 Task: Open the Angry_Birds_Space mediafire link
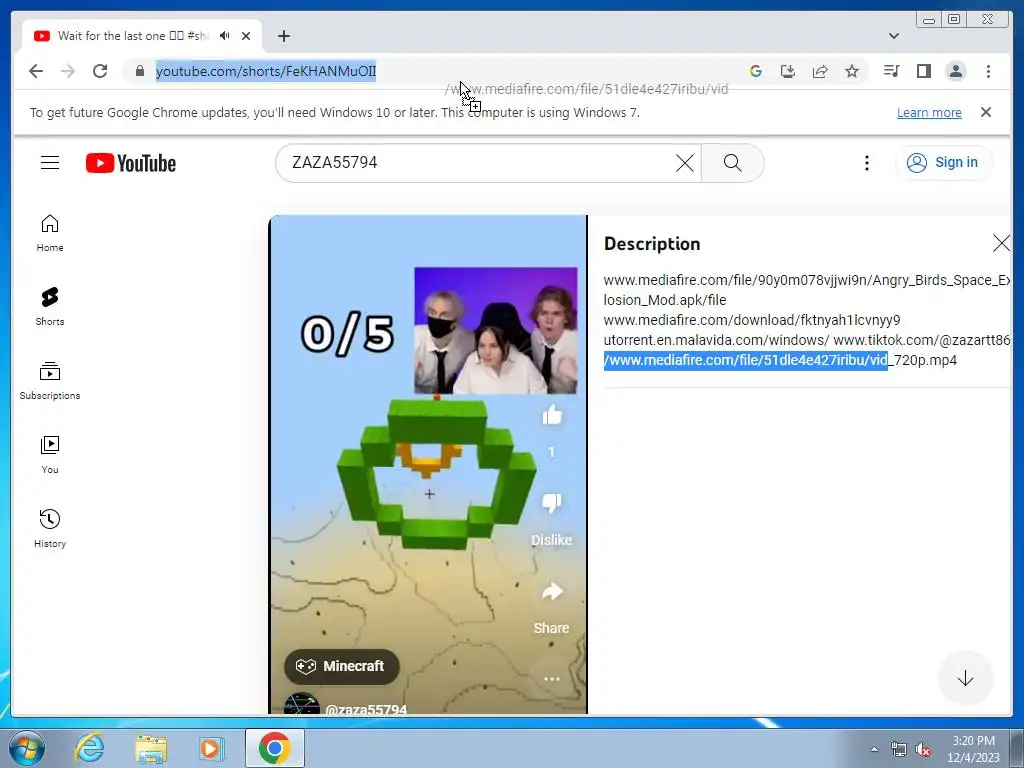click(807, 290)
